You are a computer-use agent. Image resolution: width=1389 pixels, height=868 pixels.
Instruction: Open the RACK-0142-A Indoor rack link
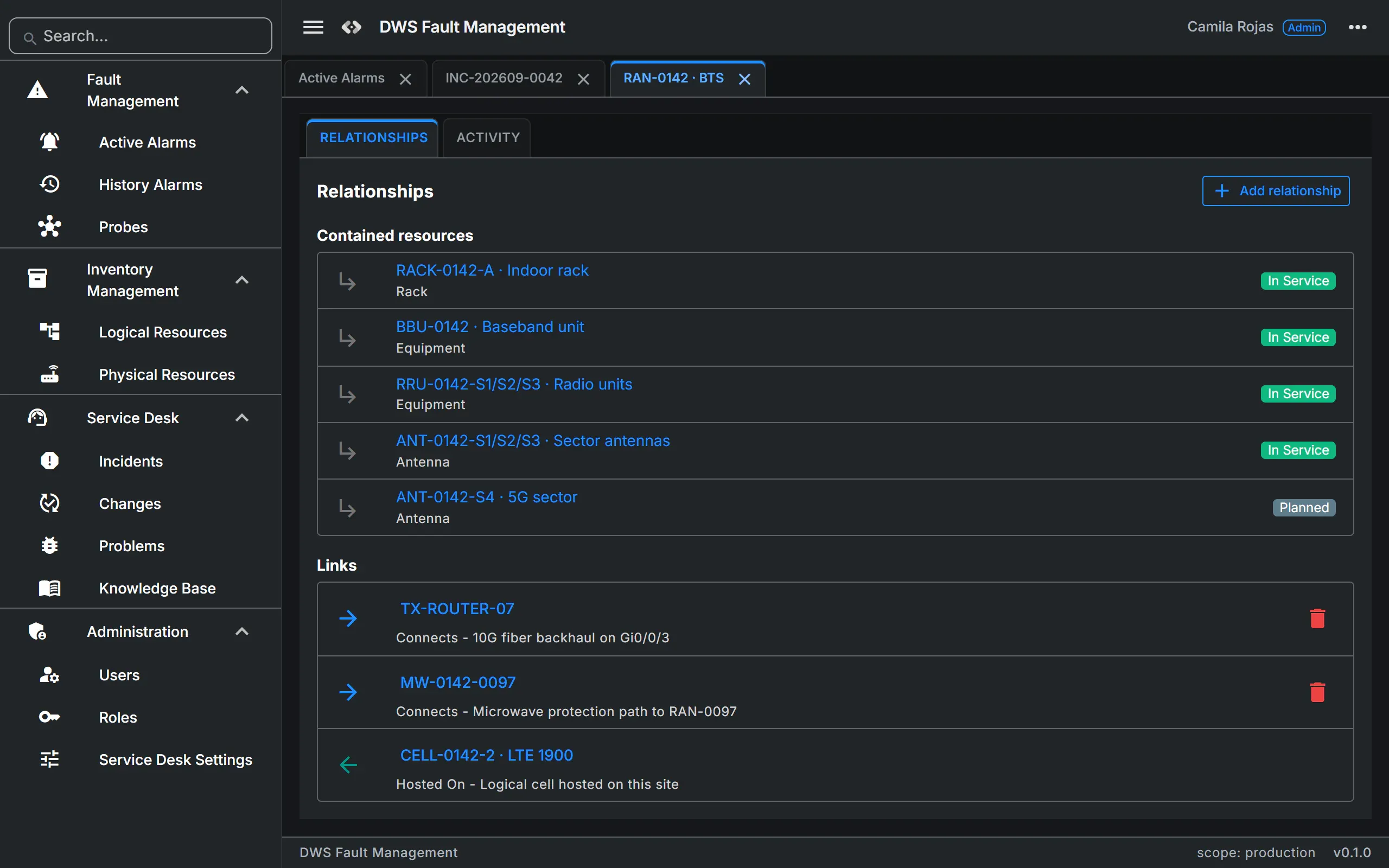click(492, 270)
